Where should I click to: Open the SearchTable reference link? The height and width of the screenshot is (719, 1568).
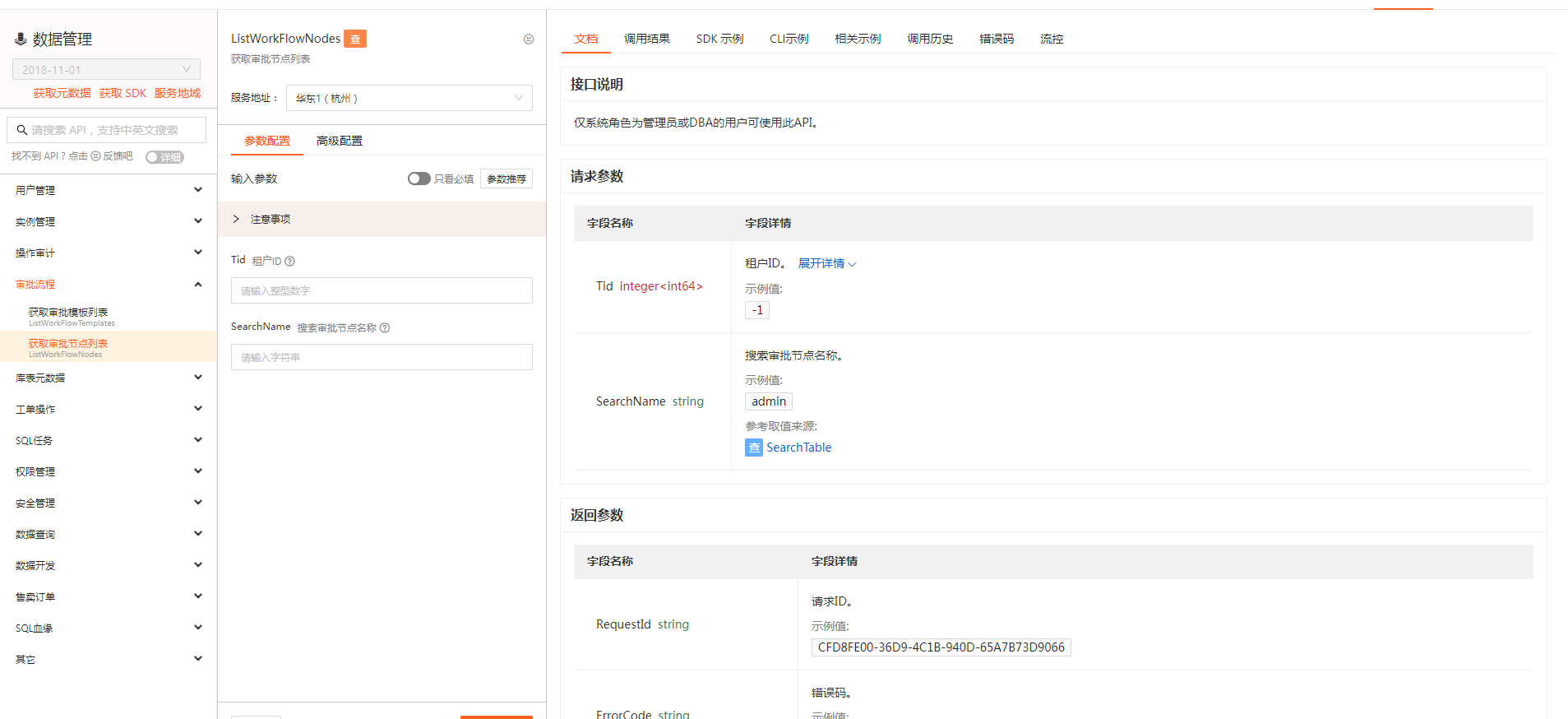(x=799, y=448)
